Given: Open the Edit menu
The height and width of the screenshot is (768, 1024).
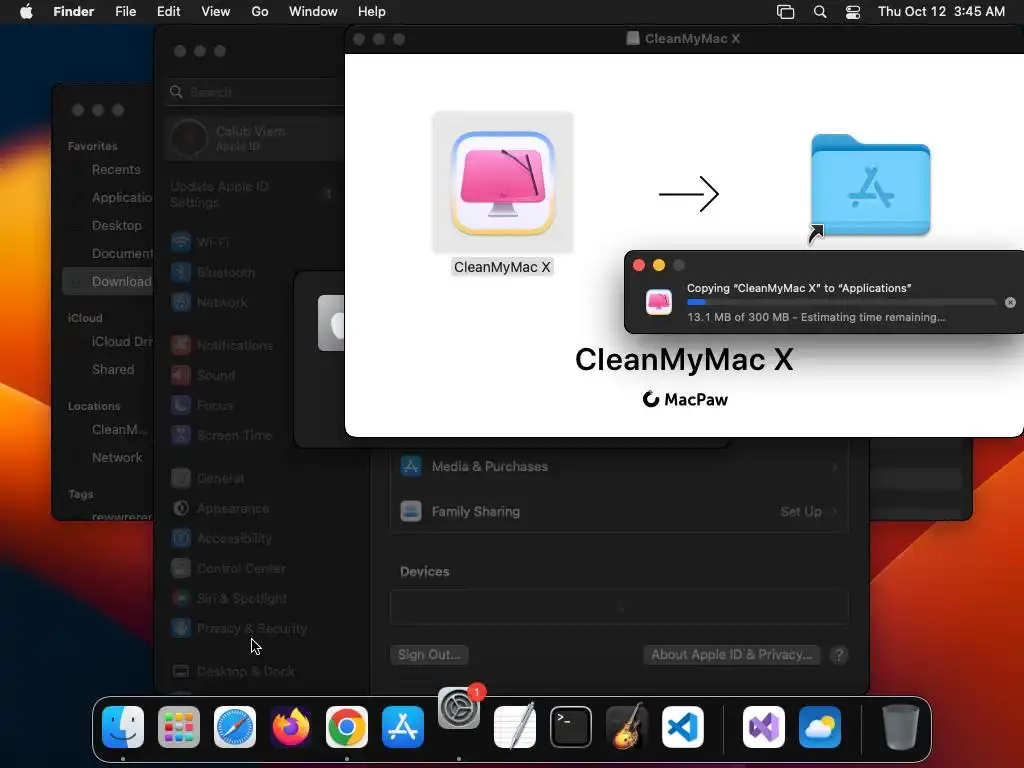Looking at the screenshot, I should click(168, 12).
